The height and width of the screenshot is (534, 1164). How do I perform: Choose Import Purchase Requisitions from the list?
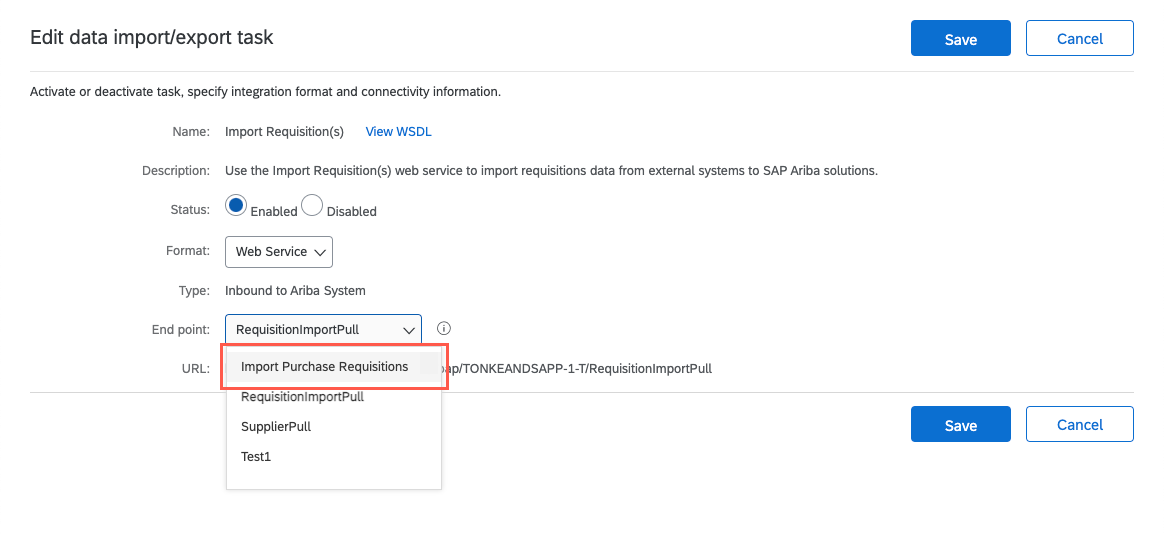(x=325, y=367)
